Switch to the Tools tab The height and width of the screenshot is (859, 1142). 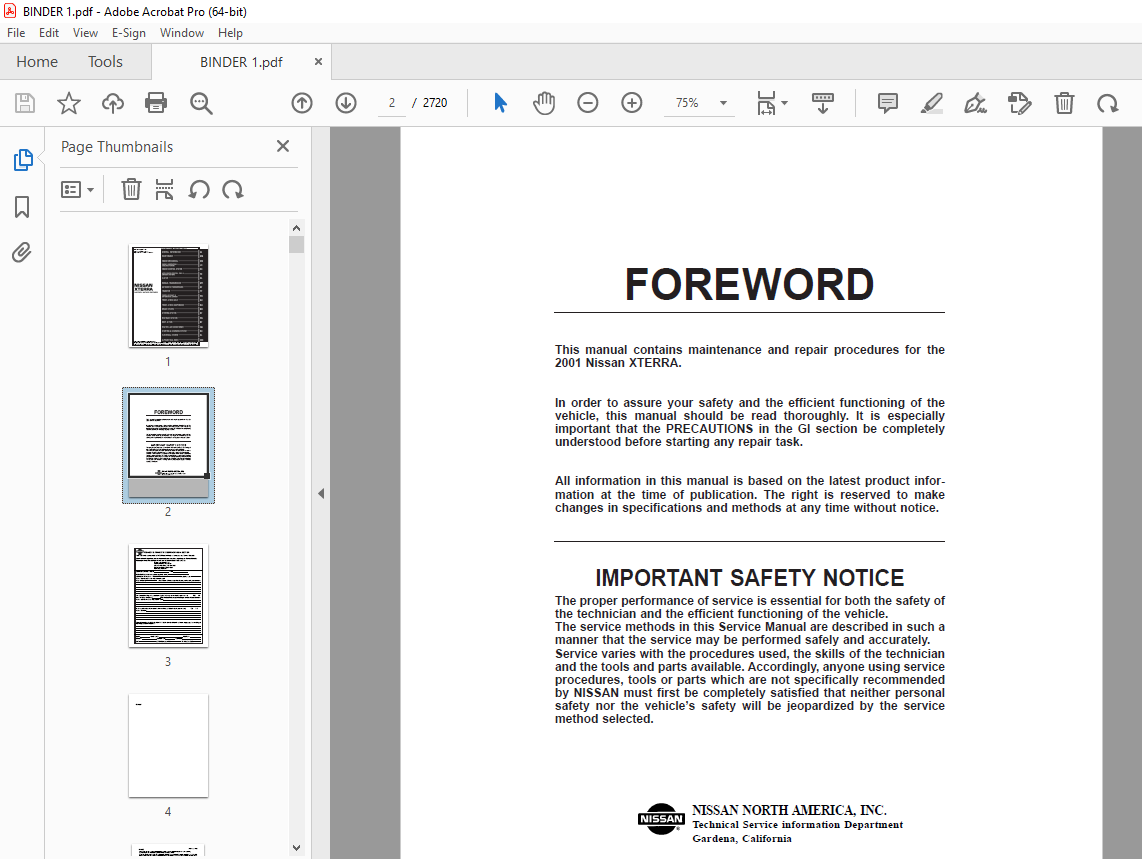click(106, 62)
